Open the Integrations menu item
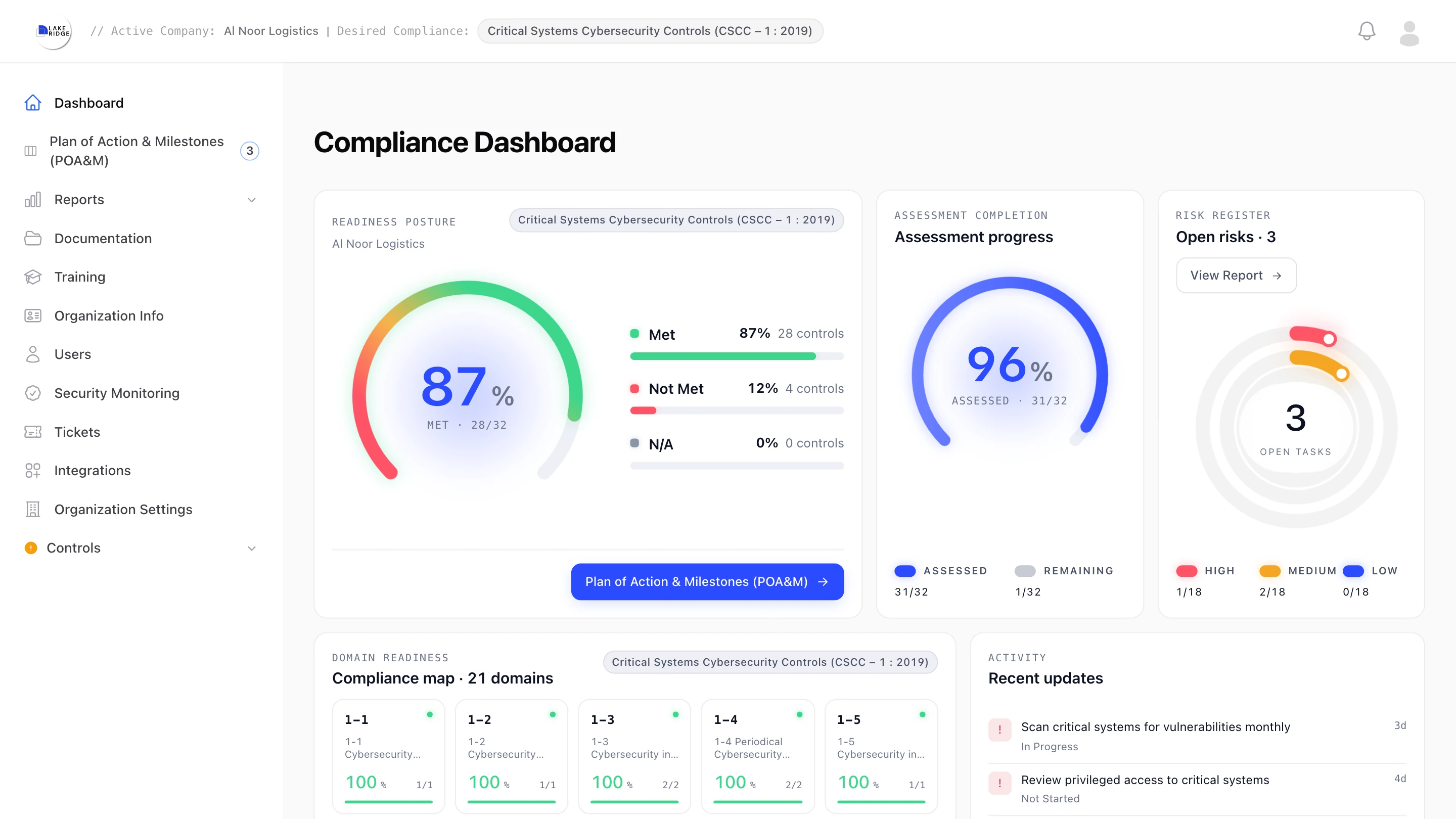The image size is (1456, 819). (x=141, y=471)
